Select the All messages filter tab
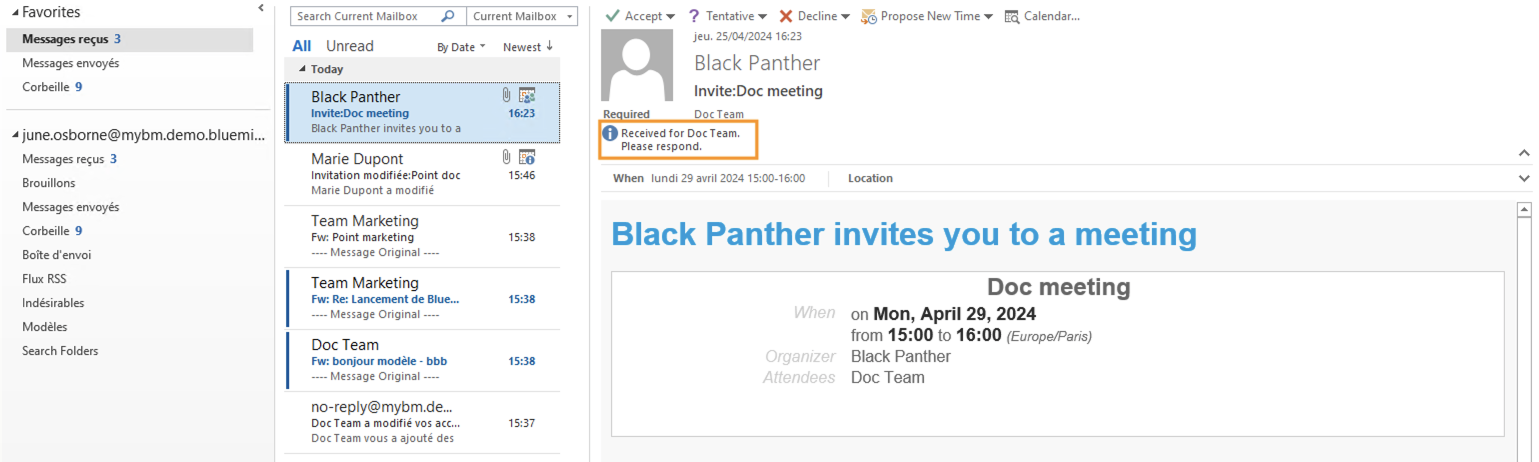This screenshot has height=462, width=1539. 301,46
